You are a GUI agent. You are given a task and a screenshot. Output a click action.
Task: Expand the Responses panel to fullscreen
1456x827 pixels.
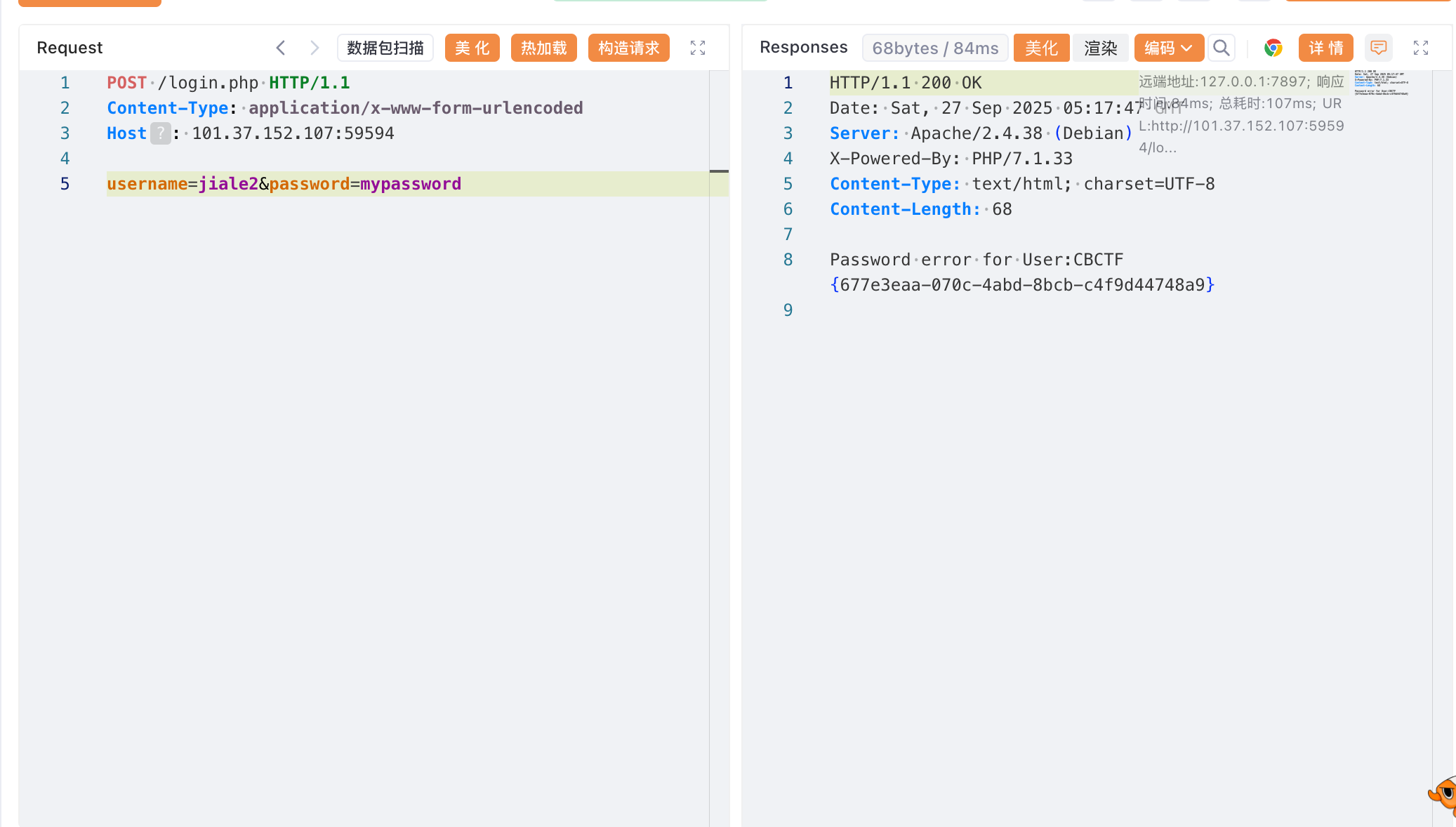pyautogui.click(x=1420, y=48)
